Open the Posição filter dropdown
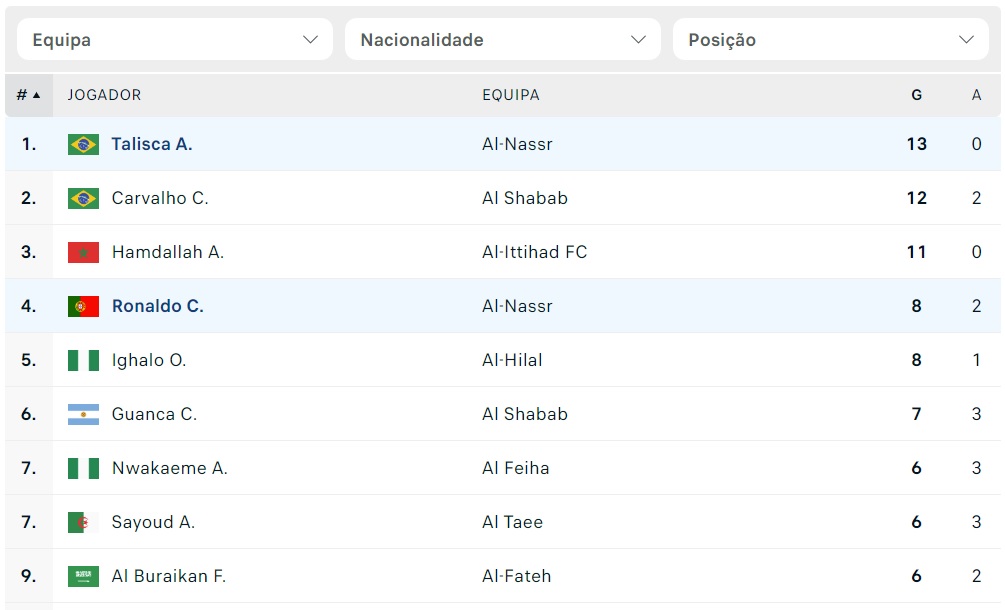The image size is (1005, 610). coord(831,39)
